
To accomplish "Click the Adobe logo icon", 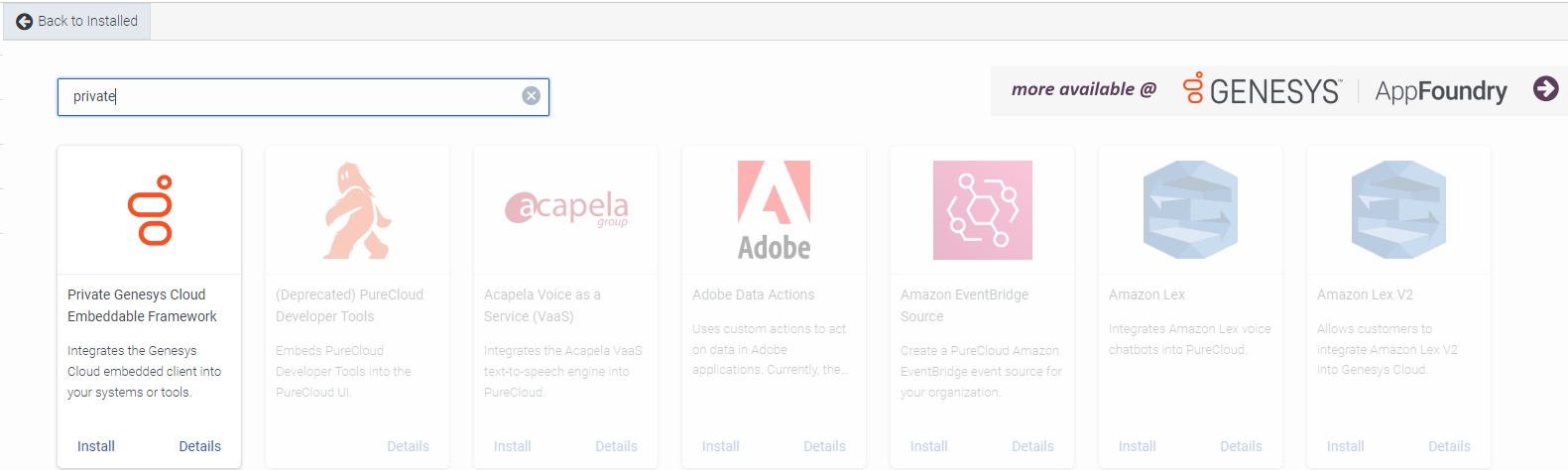I will click(774, 210).
